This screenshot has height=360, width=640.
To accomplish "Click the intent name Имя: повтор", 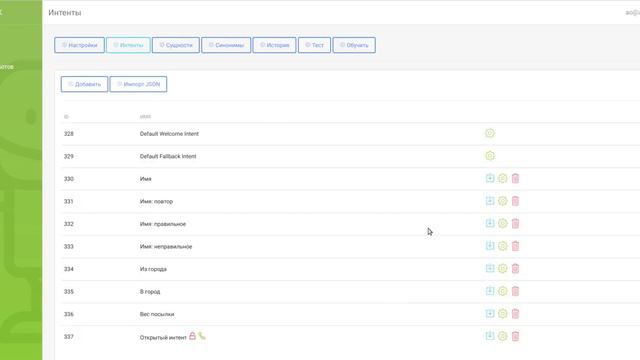I will tap(156, 201).
